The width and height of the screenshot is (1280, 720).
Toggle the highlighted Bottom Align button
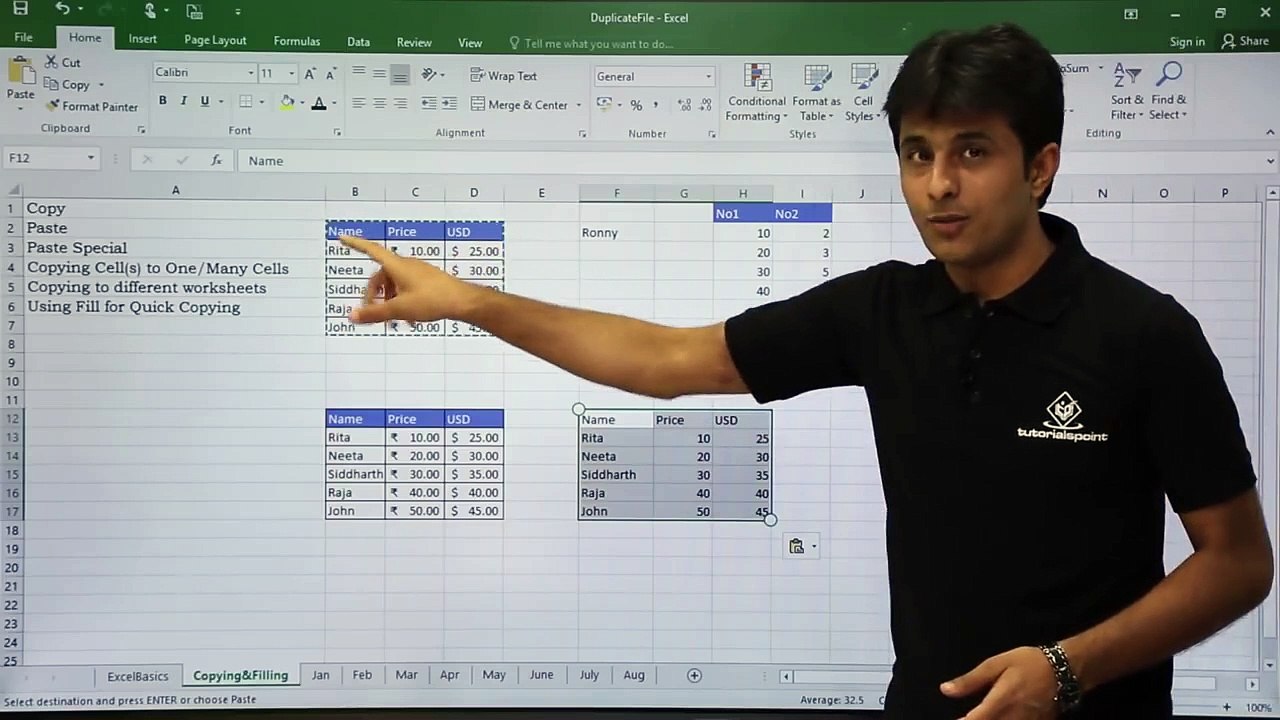click(x=400, y=75)
